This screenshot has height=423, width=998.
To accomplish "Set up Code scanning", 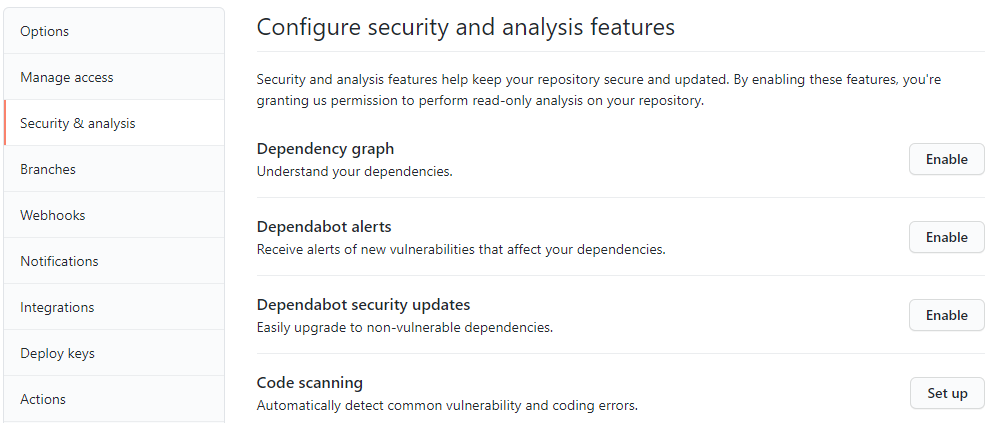I will tap(946, 393).
